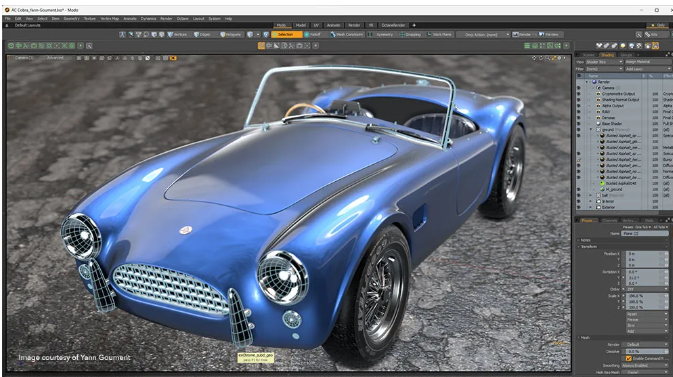Expand the Exterior group

pyautogui.click(x=591, y=207)
